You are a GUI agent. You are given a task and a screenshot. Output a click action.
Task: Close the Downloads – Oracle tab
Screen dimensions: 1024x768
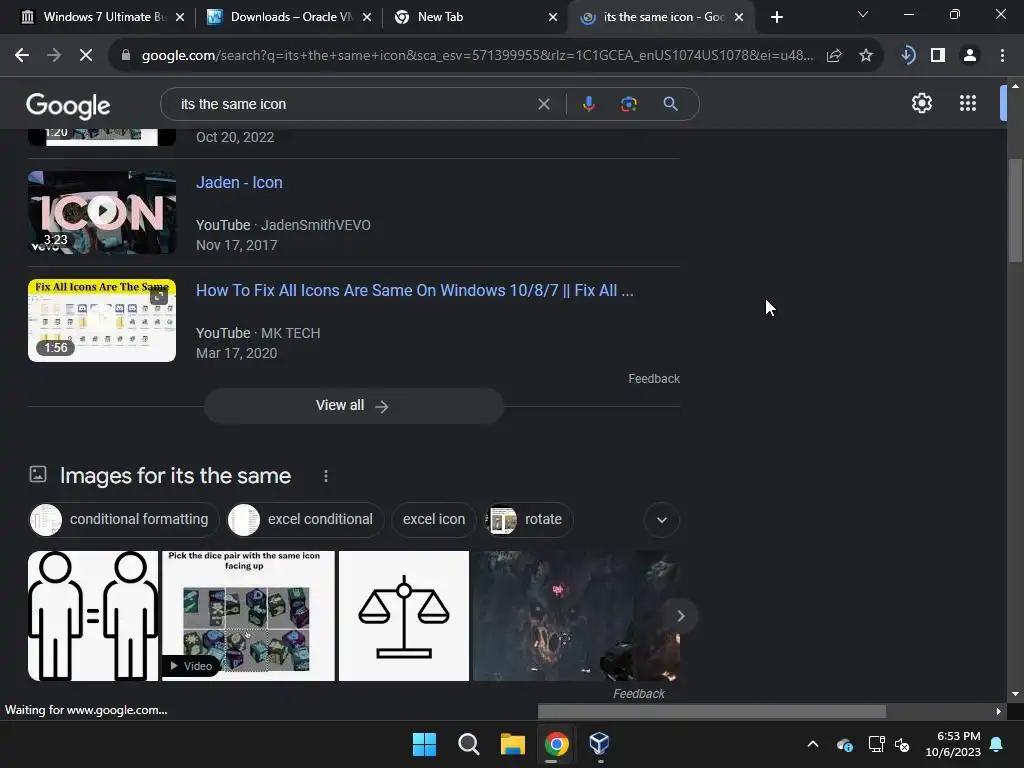tap(366, 17)
